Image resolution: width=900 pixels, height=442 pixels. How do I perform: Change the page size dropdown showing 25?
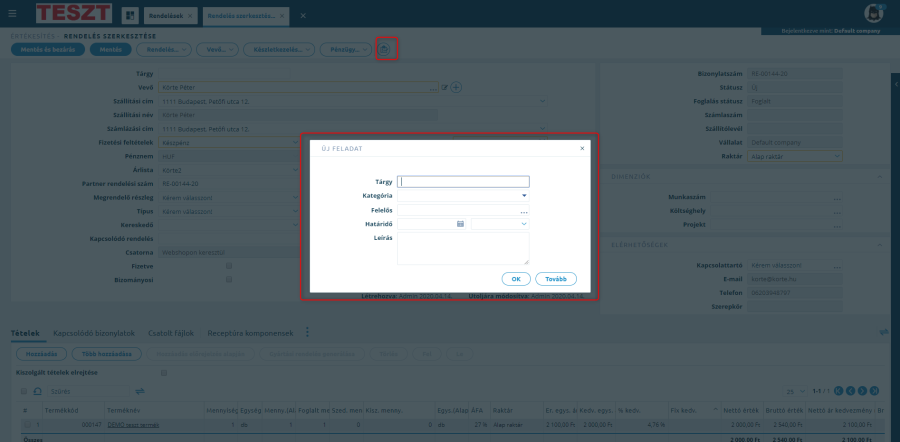tap(796, 391)
